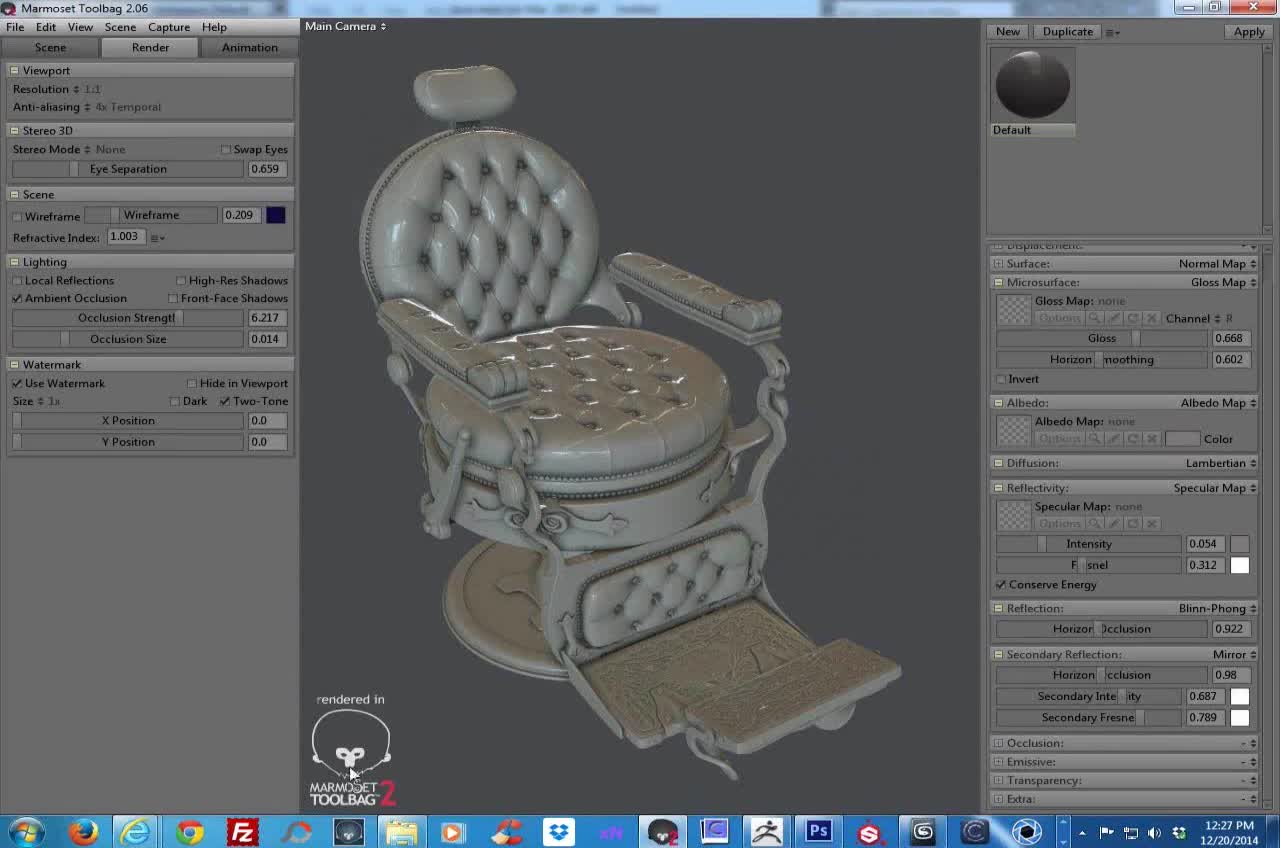This screenshot has height=848, width=1280.
Task: Uncheck Conserve Energy
Action: point(1001,585)
